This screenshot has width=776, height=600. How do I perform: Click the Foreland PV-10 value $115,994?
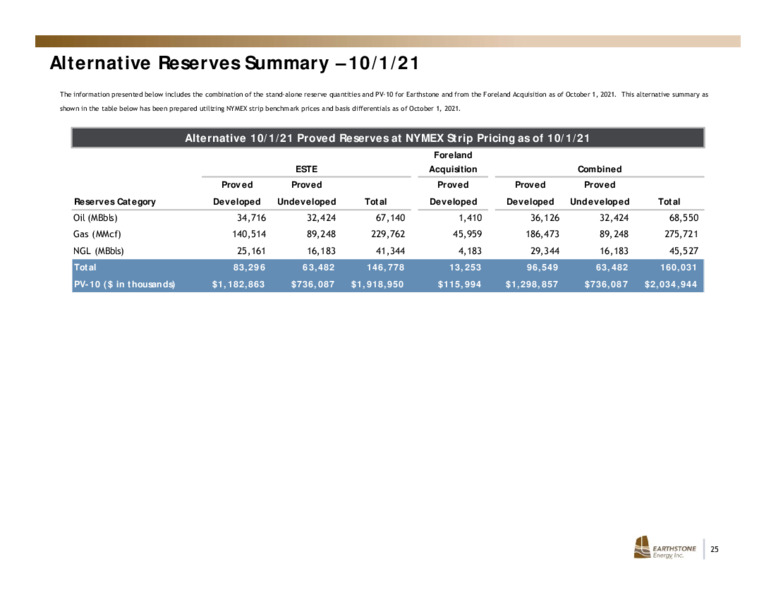459,284
